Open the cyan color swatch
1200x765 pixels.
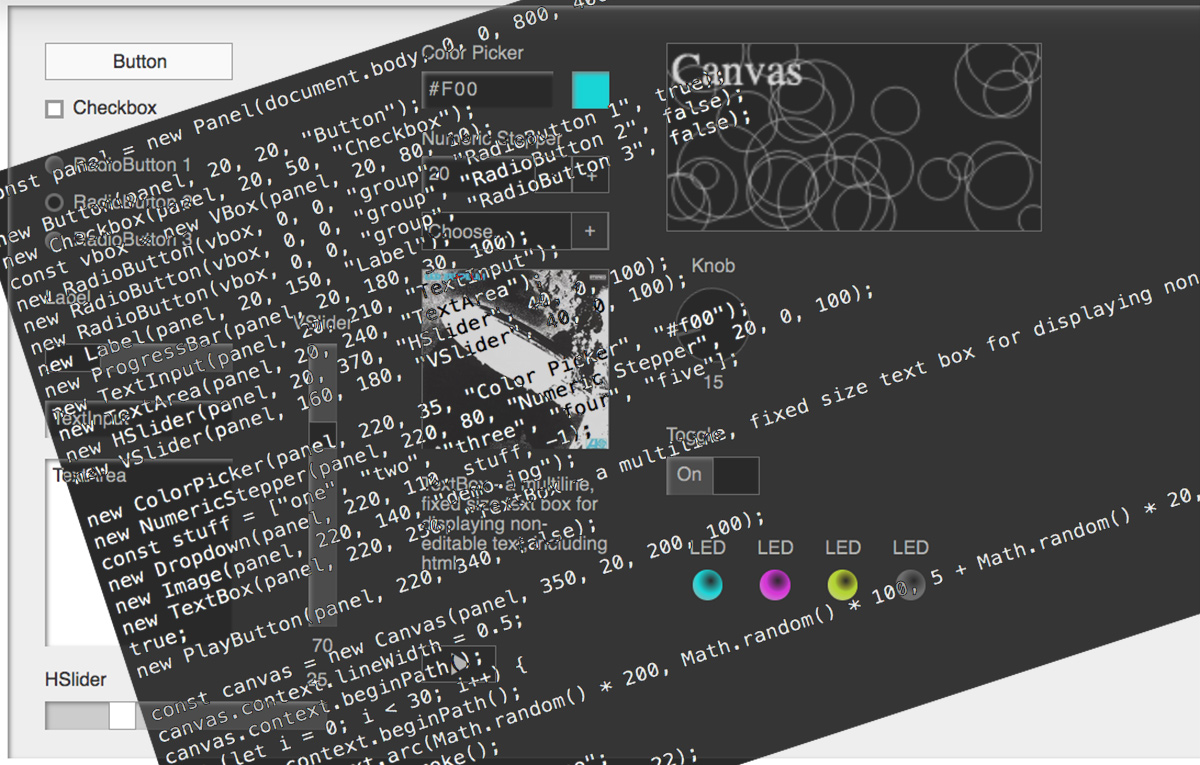point(590,89)
